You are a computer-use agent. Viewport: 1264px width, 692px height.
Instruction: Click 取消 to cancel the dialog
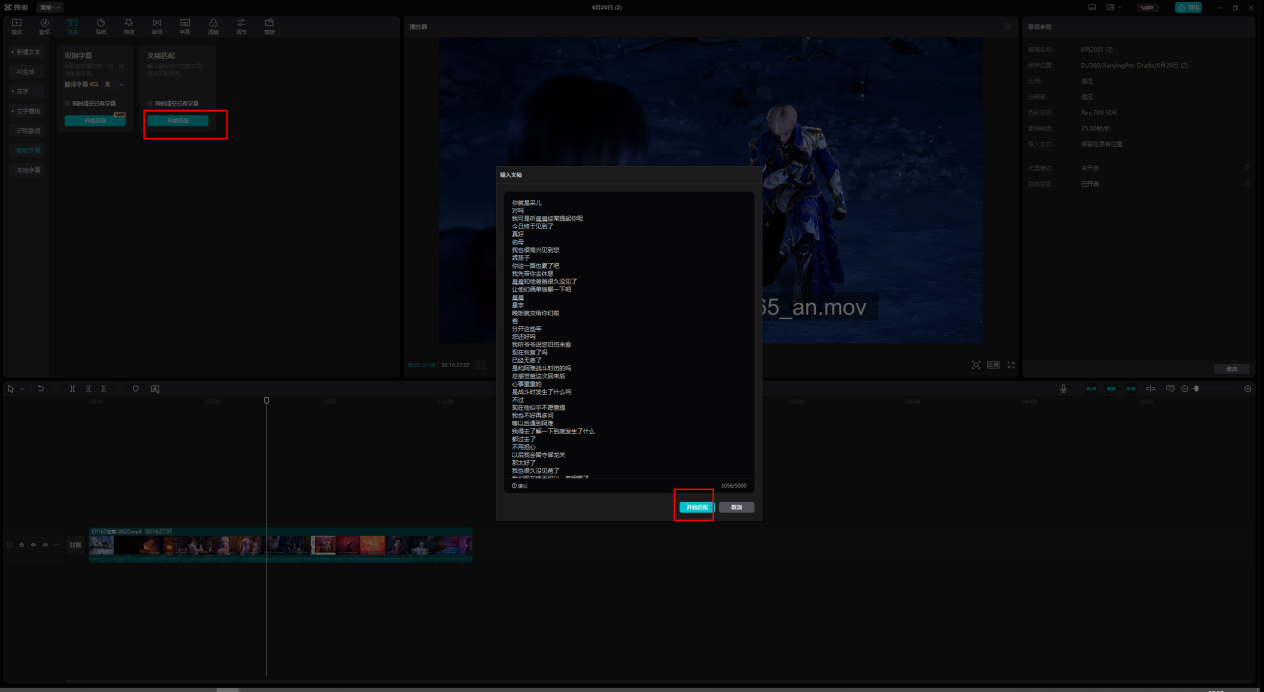[736, 507]
